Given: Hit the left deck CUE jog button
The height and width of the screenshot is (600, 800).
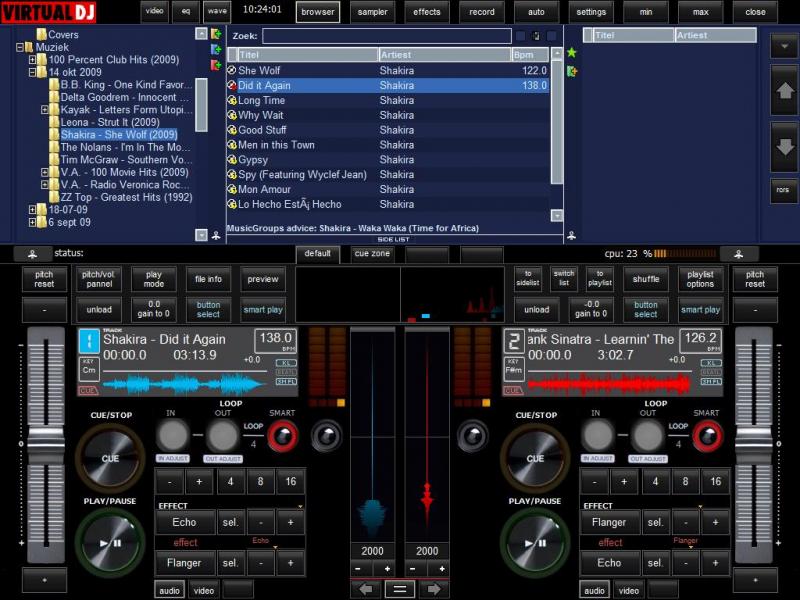Looking at the screenshot, I should (110, 458).
